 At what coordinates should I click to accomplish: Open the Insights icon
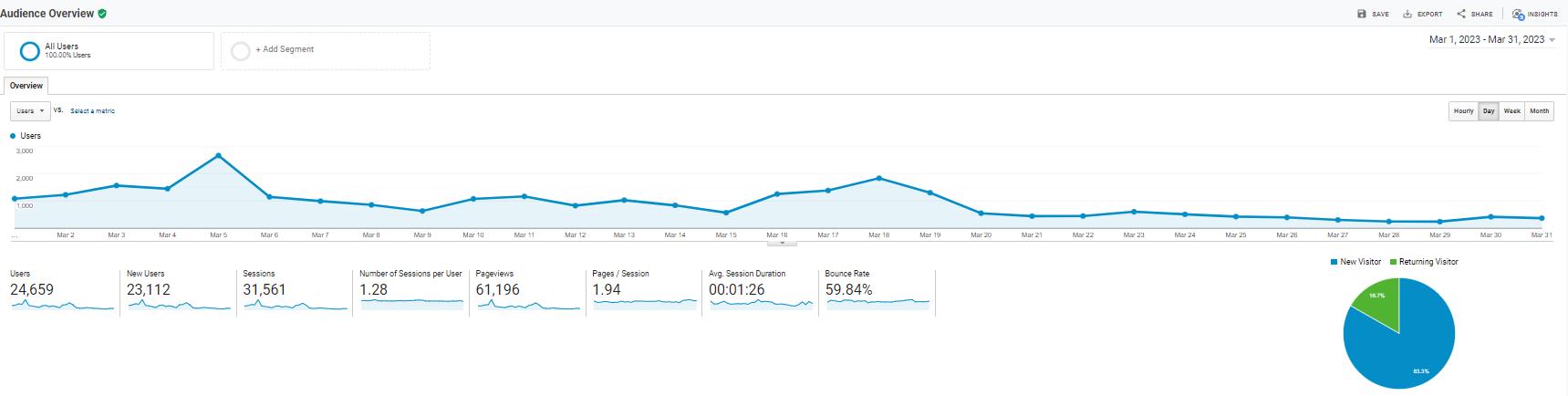(1519, 14)
